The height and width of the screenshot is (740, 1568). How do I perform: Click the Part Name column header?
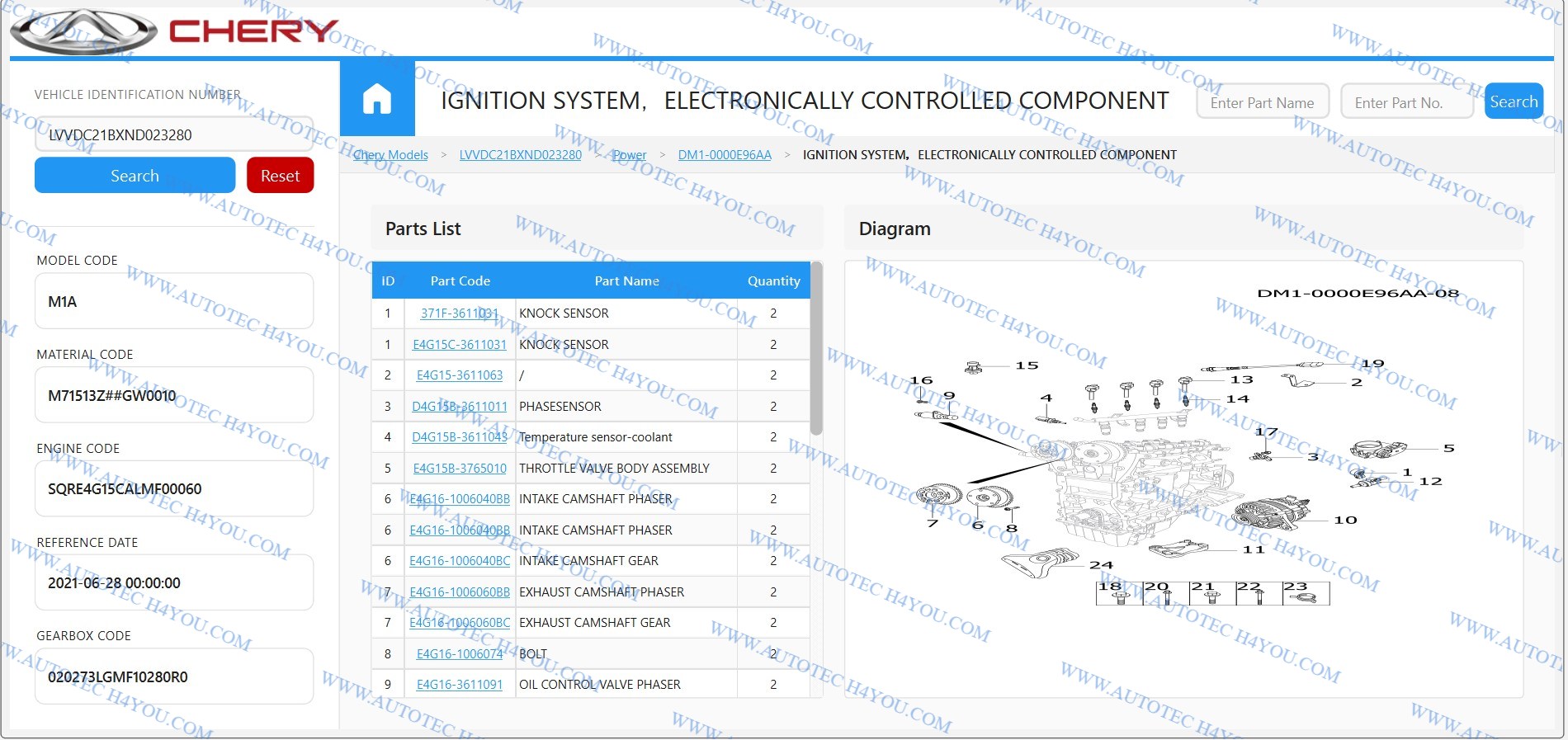pyautogui.click(x=626, y=281)
